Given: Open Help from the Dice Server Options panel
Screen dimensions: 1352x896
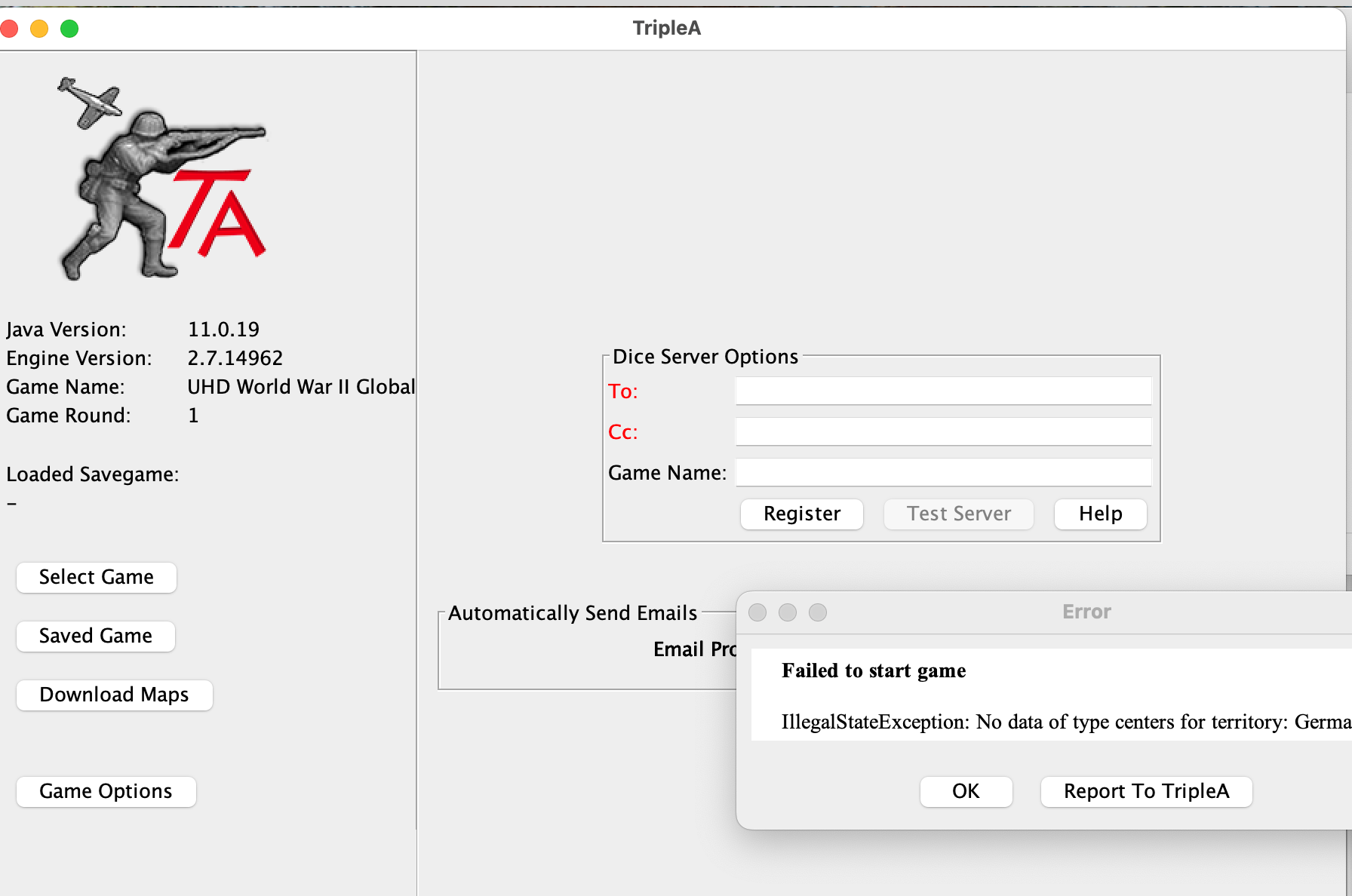Looking at the screenshot, I should (x=1100, y=514).
